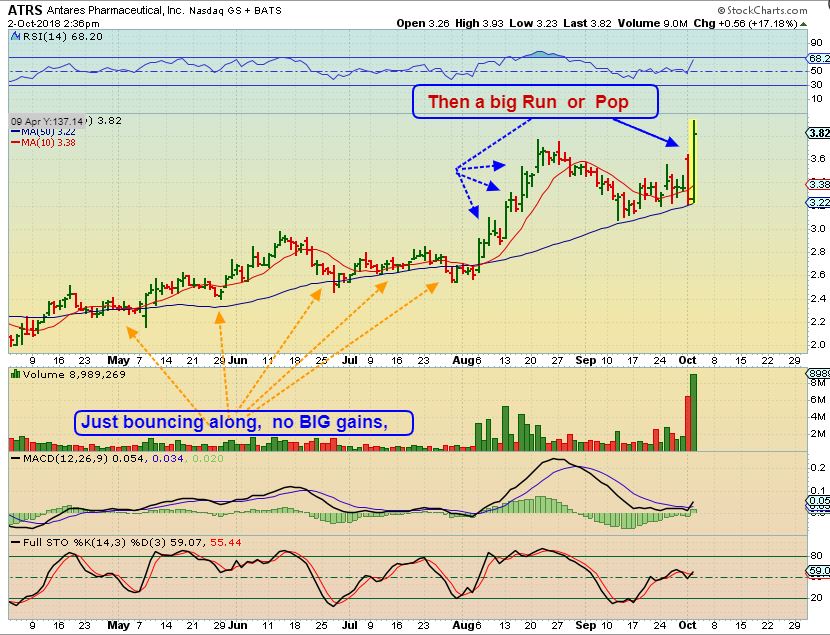The image size is (830, 635).
Task: Click the Last 3.82 value in header
Action: pyautogui.click(x=587, y=24)
